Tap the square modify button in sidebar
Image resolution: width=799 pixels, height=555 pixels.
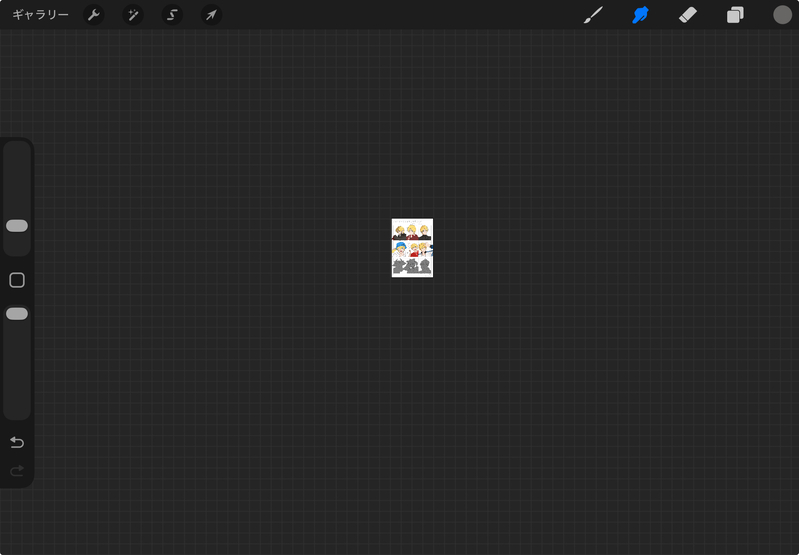point(17,280)
